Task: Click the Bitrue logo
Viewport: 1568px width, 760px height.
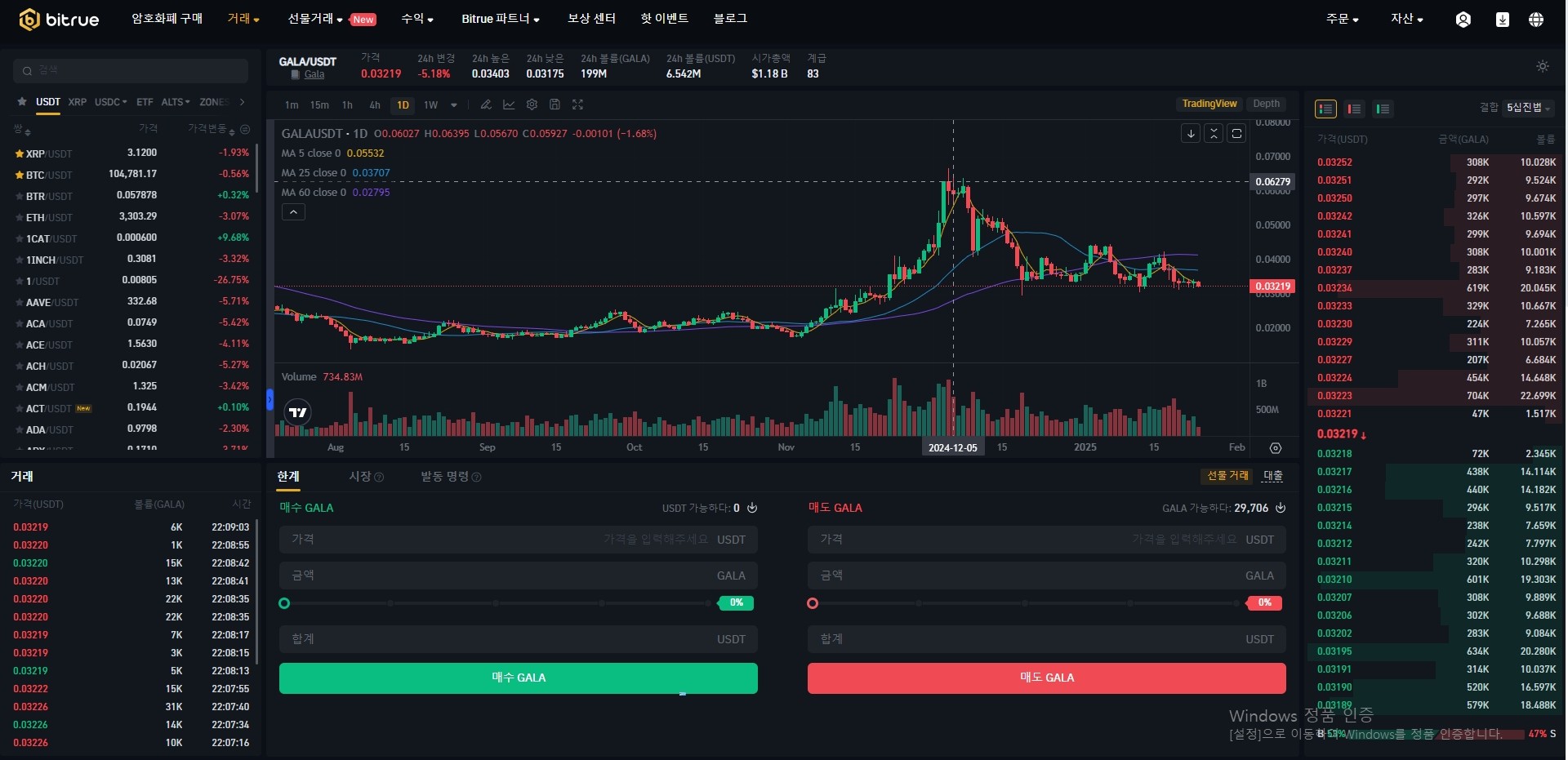Action: (59, 19)
